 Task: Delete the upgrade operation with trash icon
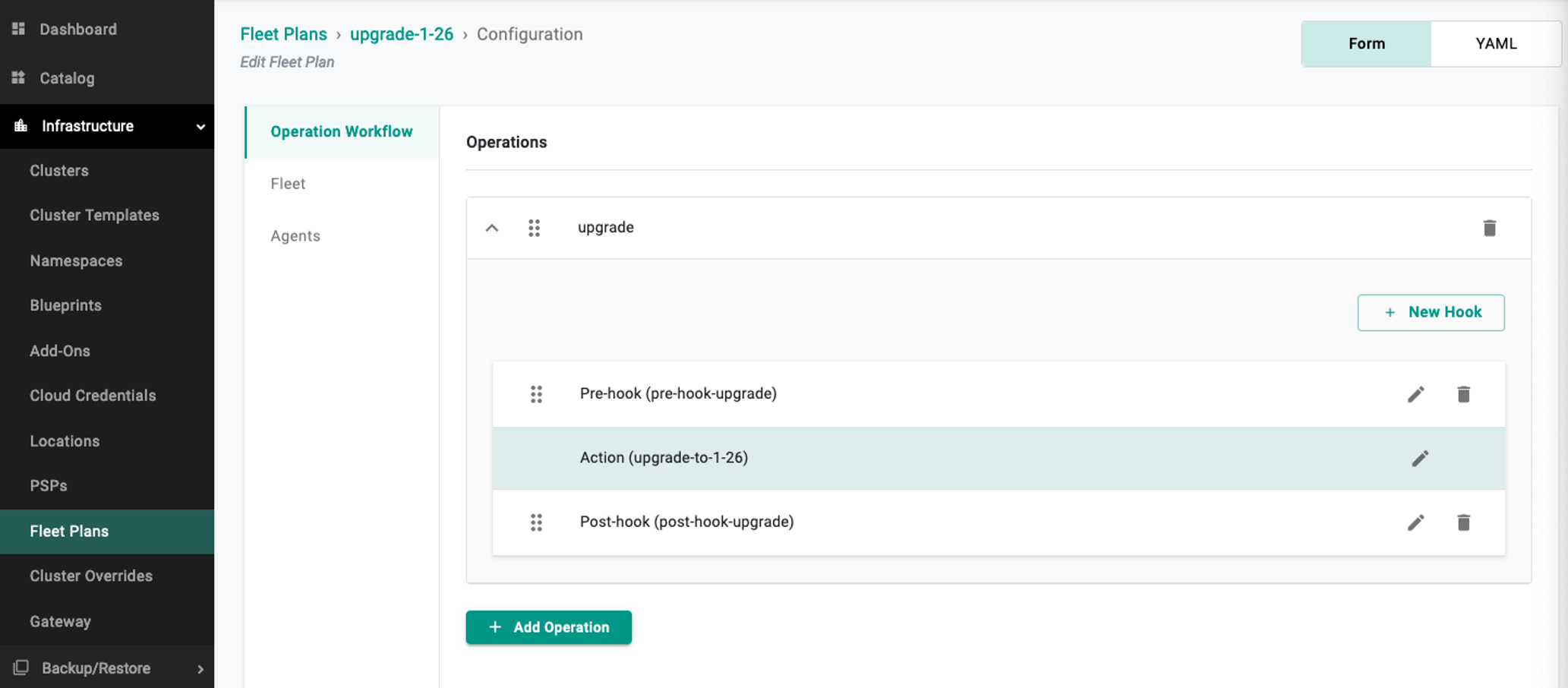pos(1489,228)
